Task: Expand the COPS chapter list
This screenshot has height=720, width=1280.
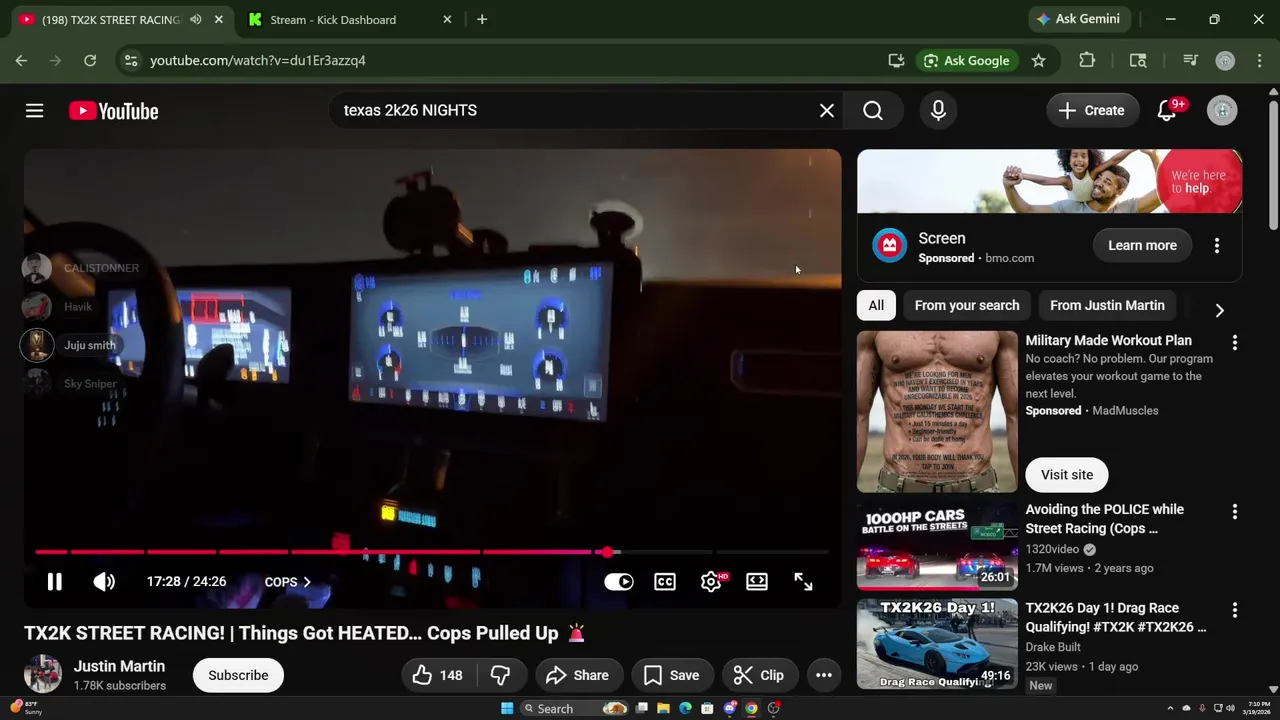Action: (x=288, y=582)
